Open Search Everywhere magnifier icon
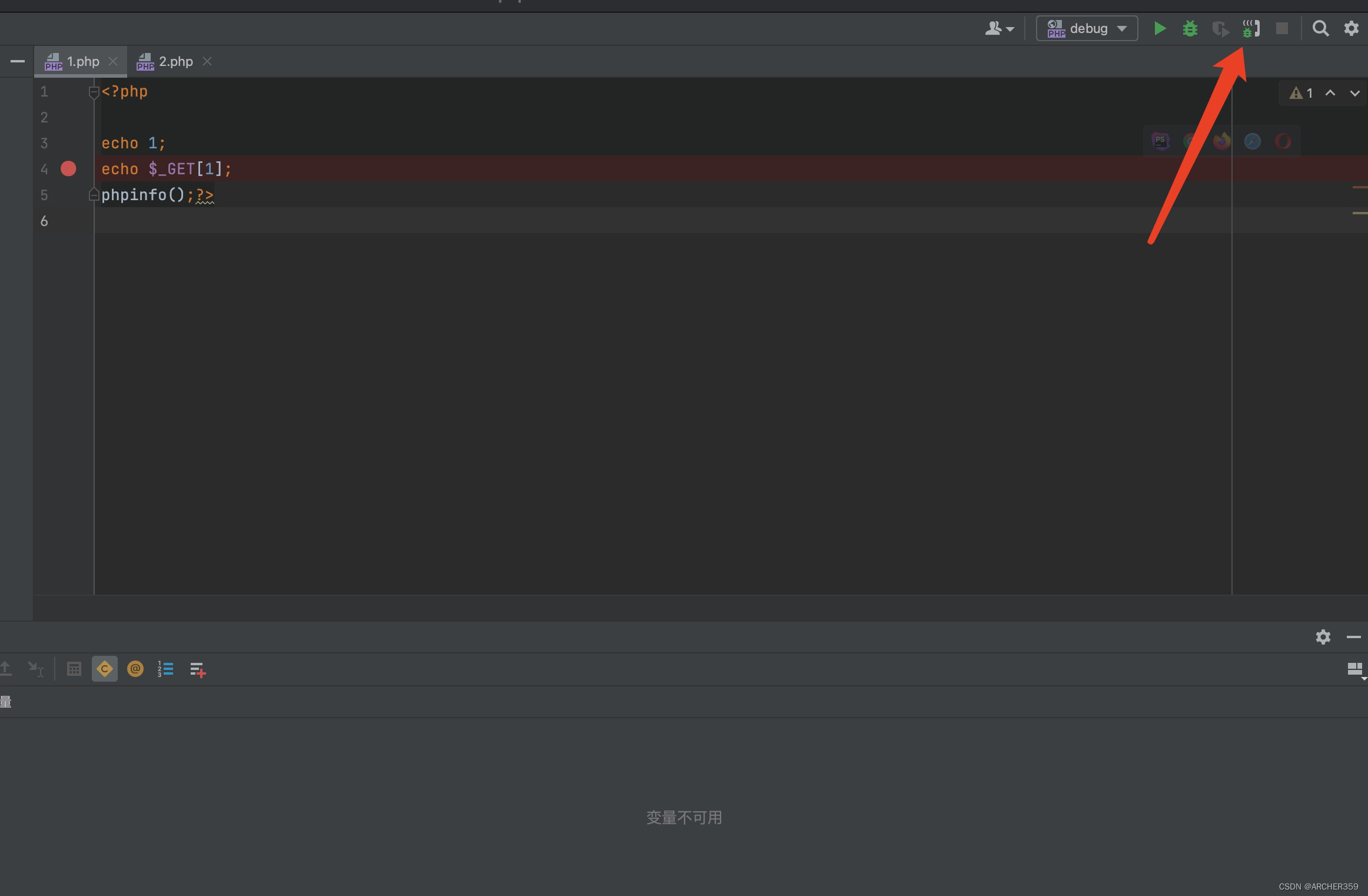The height and width of the screenshot is (896, 1368). click(x=1320, y=28)
